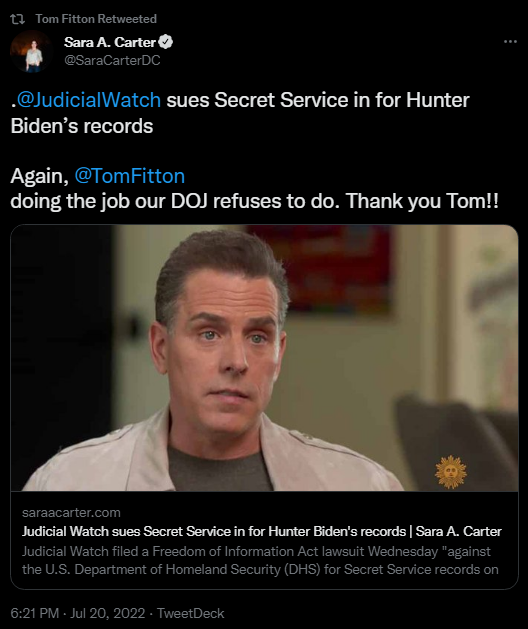Click the Sara A. Carter display name
Screen dimensions: 528x629
pyautogui.click(x=110, y=42)
